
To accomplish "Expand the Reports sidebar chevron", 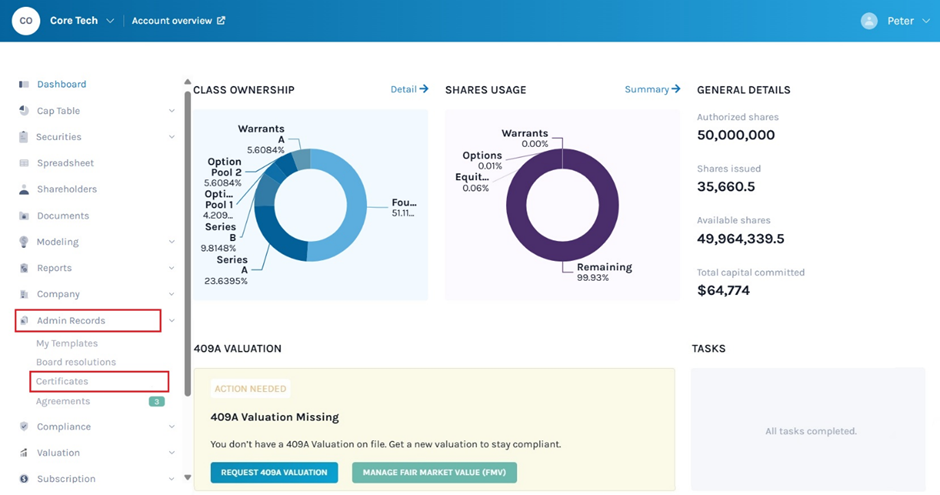I will coord(172,268).
